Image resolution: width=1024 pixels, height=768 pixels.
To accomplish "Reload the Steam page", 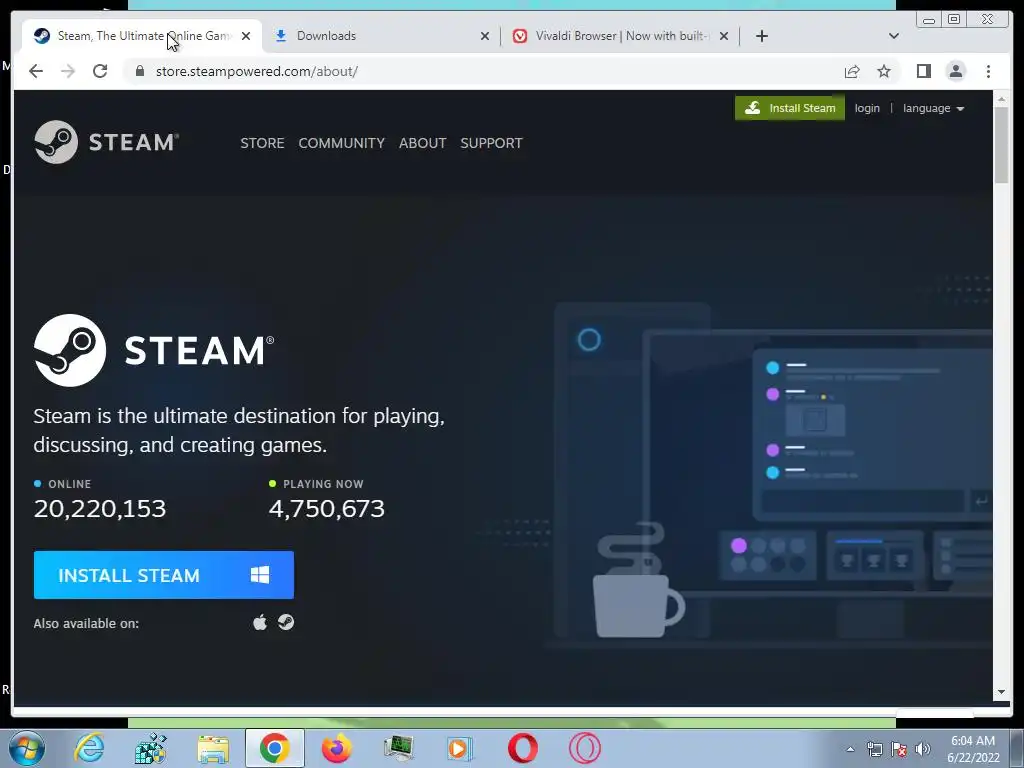I will pos(100,71).
